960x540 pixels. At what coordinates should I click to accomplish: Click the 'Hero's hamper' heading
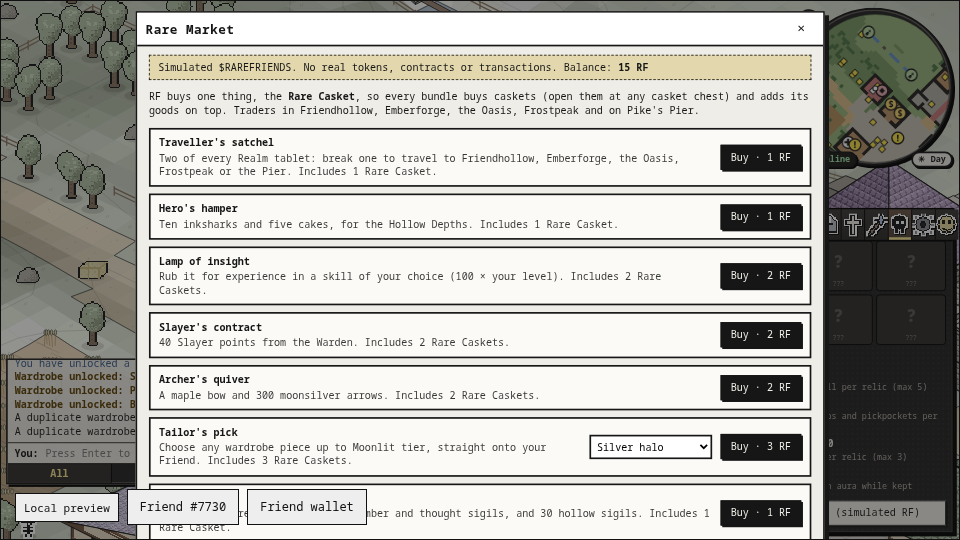tap(198, 208)
